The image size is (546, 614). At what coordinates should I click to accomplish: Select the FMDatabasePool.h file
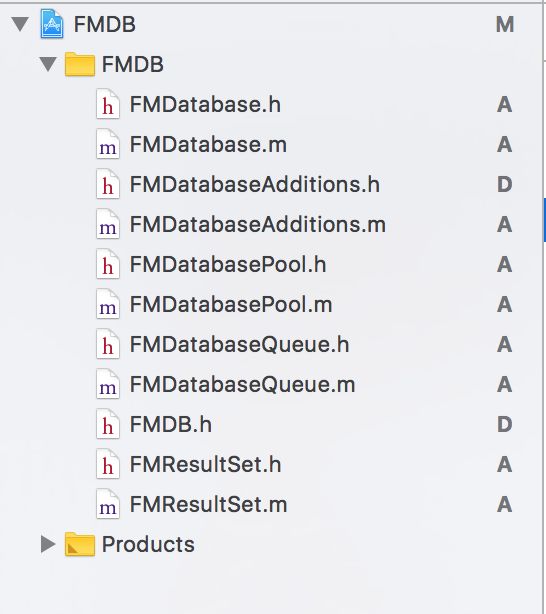pos(228,264)
